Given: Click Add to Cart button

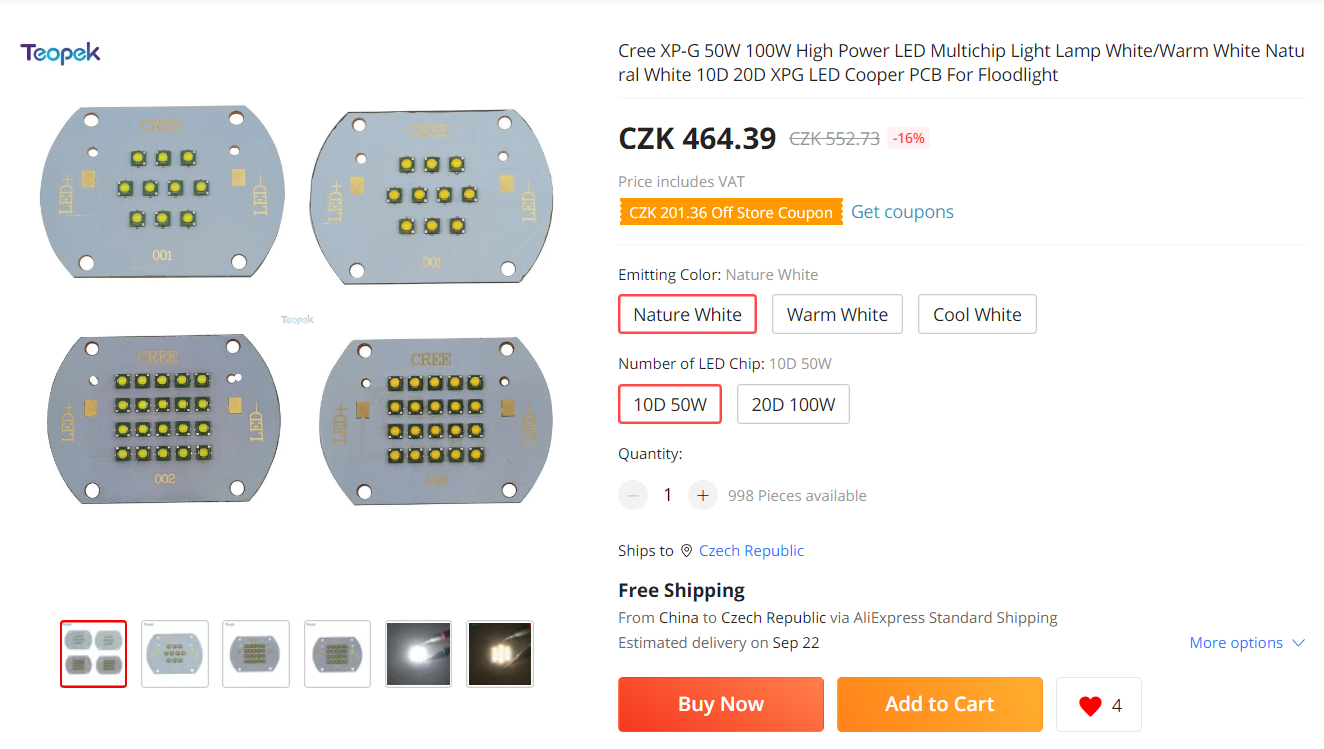Looking at the screenshot, I should point(939,704).
